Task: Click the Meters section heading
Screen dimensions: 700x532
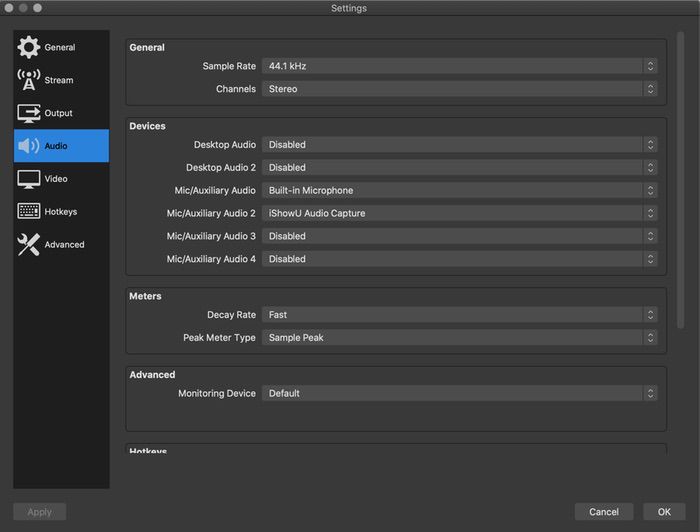Action: pos(145,296)
